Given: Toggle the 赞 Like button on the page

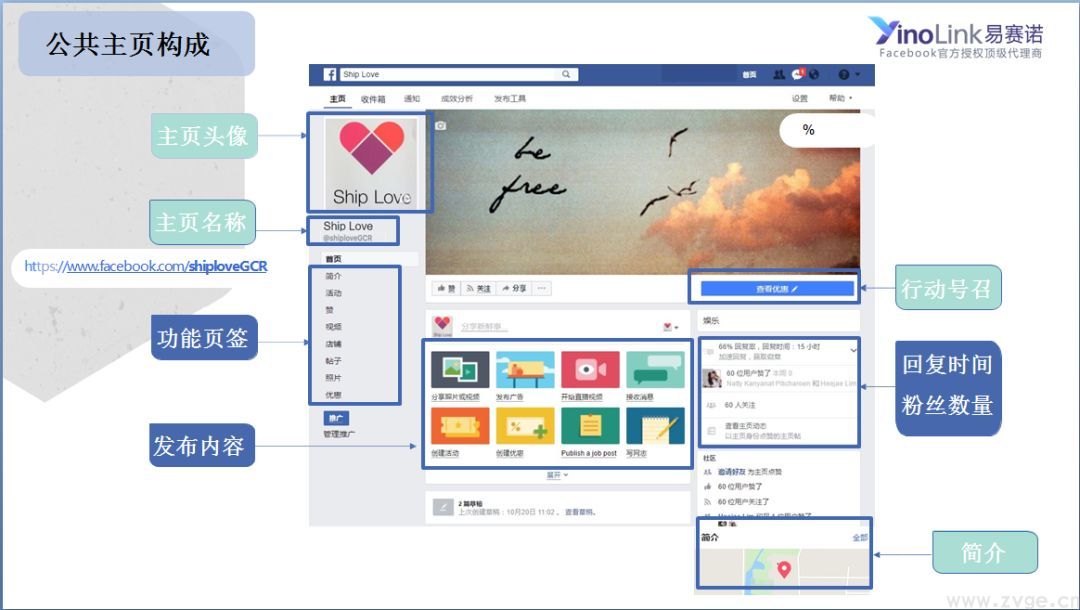Looking at the screenshot, I should (x=446, y=288).
